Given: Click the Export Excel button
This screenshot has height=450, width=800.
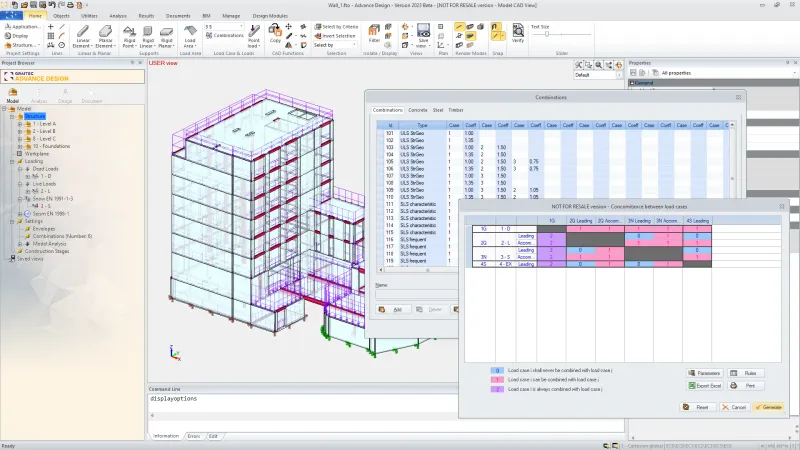Looking at the screenshot, I should point(704,386).
